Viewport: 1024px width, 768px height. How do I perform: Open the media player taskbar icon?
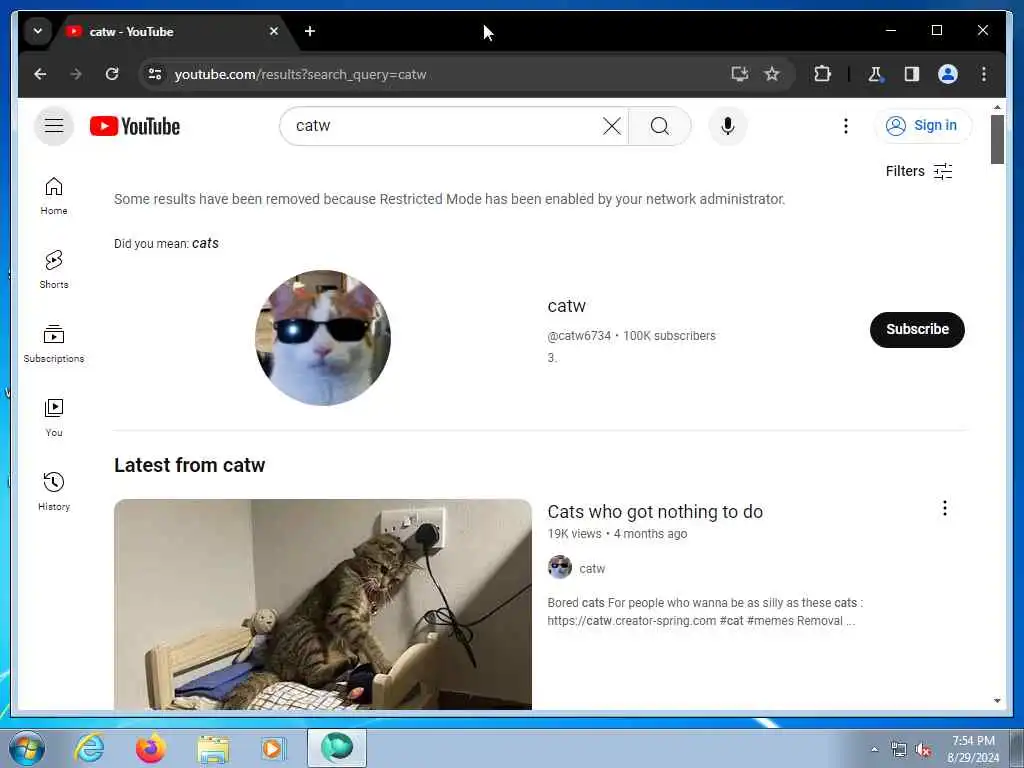(x=274, y=748)
